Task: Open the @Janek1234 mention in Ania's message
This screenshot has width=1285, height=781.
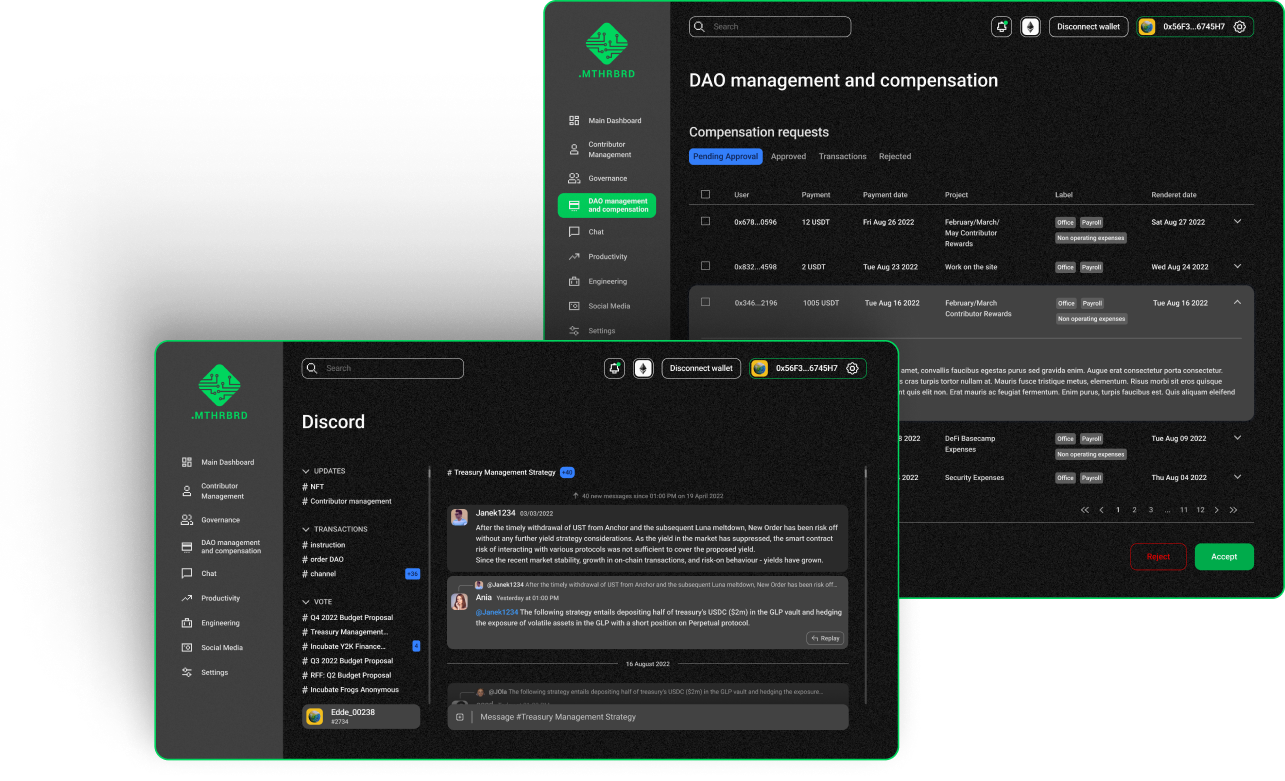Action: 496,612
